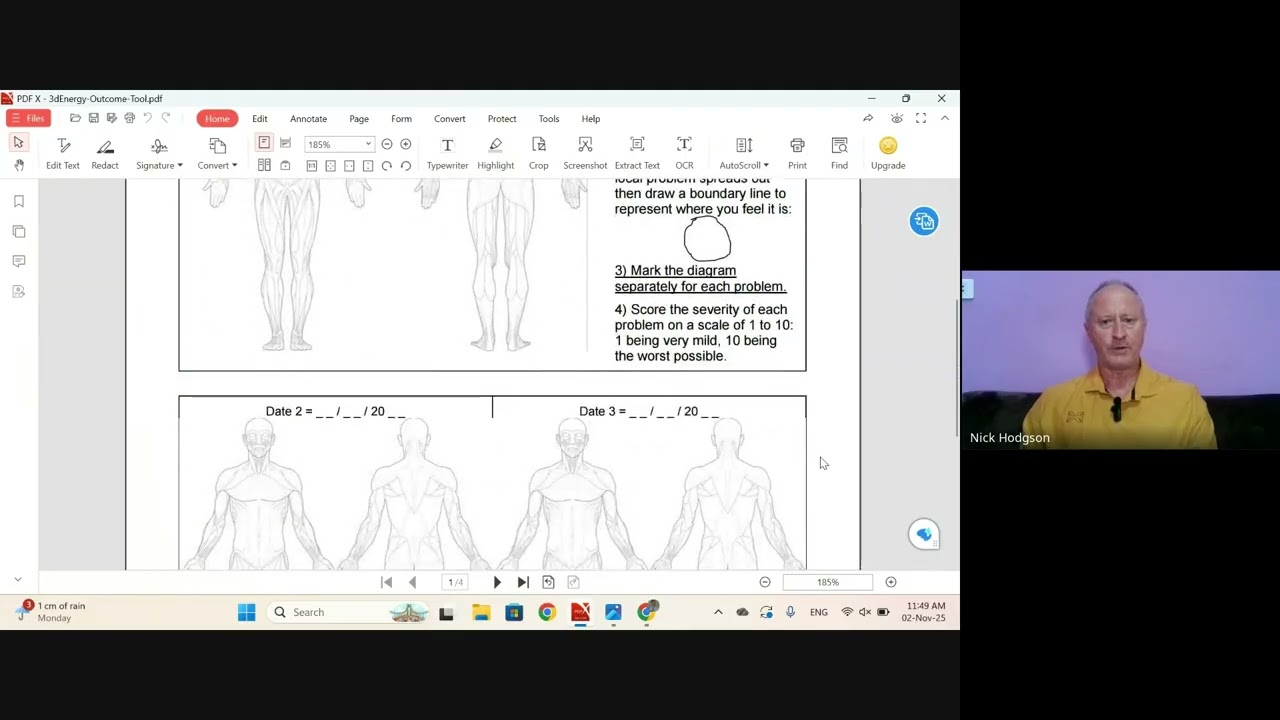Expand the left sidebar bottom chevron
1280x720 pixels.
(x=17, y=580)
